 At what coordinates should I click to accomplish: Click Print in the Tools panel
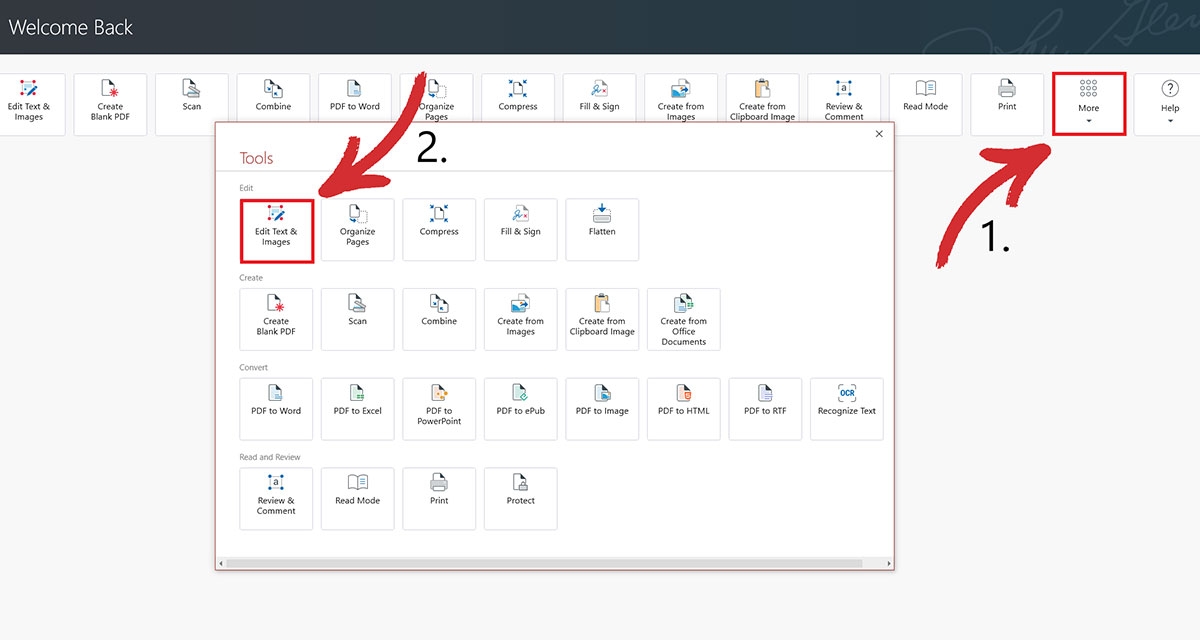point(439,498)
